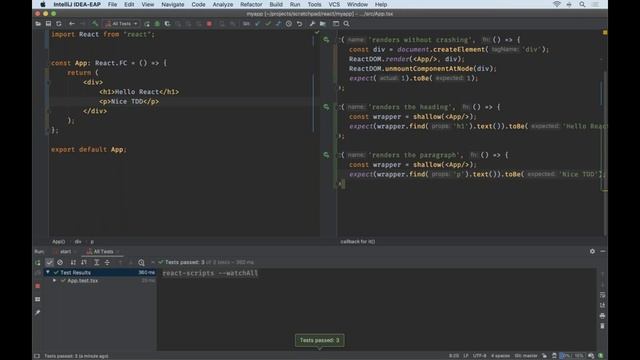
Task: Open the All Tests run configuration dropdown
Action: [x=121, y=24]
